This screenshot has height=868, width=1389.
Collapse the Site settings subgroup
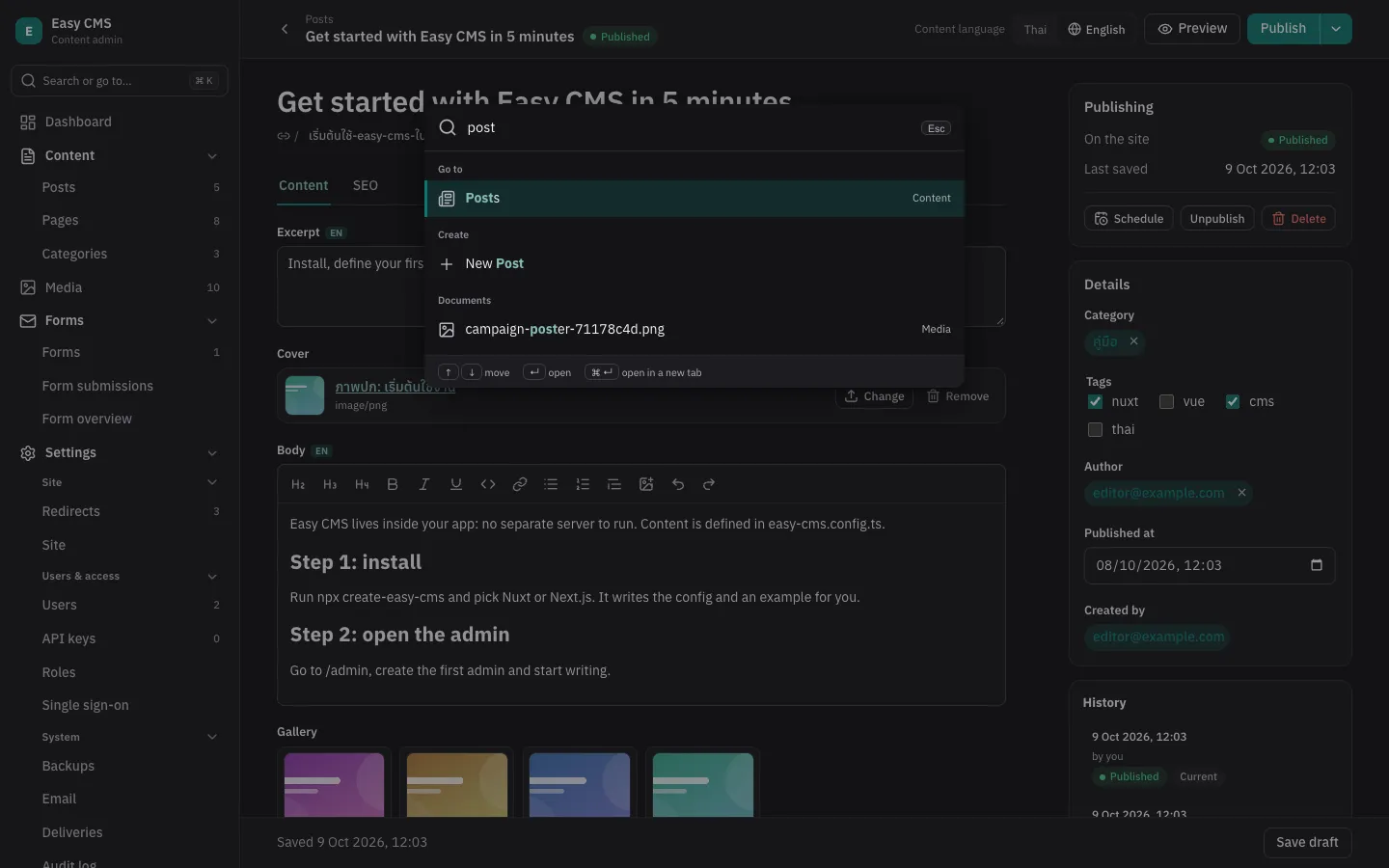(212, 482)
